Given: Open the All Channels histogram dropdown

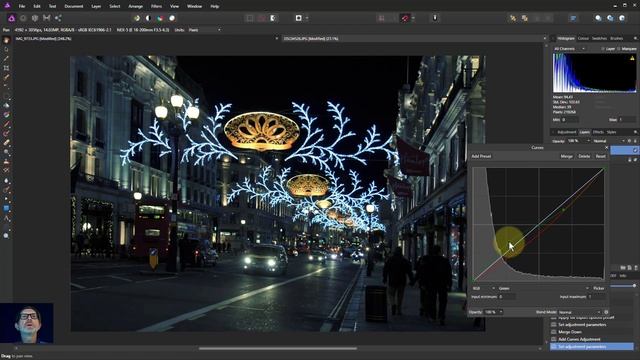Looking at the screenshot, I should (x=570, y=49).
